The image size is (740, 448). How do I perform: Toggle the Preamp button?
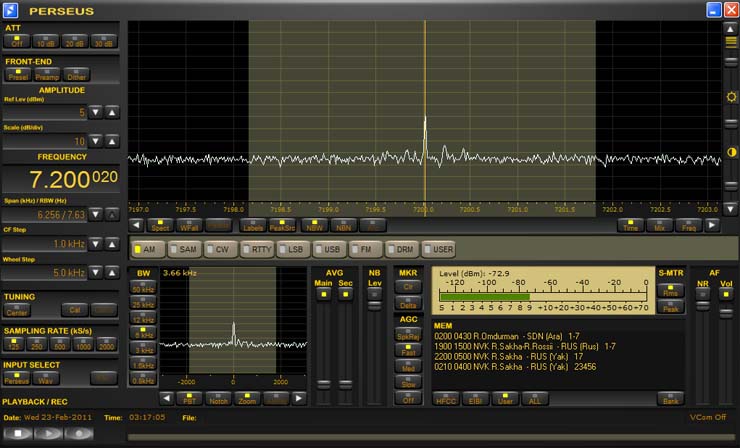coord(47,75)
